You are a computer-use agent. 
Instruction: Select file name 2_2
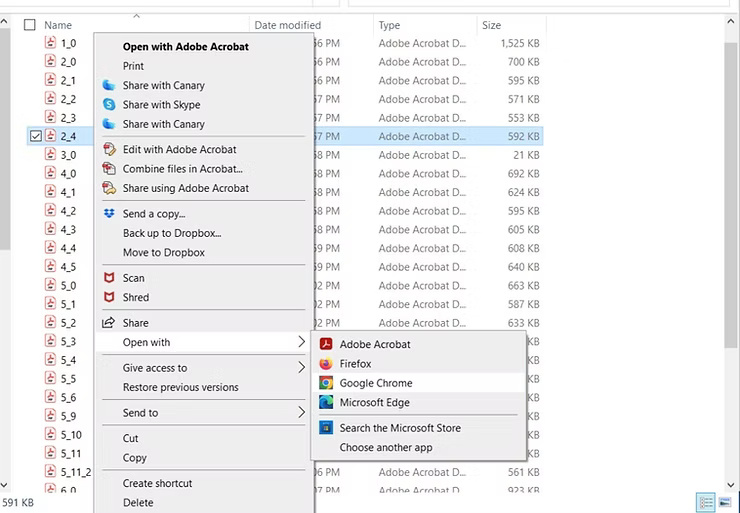(x=68, y=99)
